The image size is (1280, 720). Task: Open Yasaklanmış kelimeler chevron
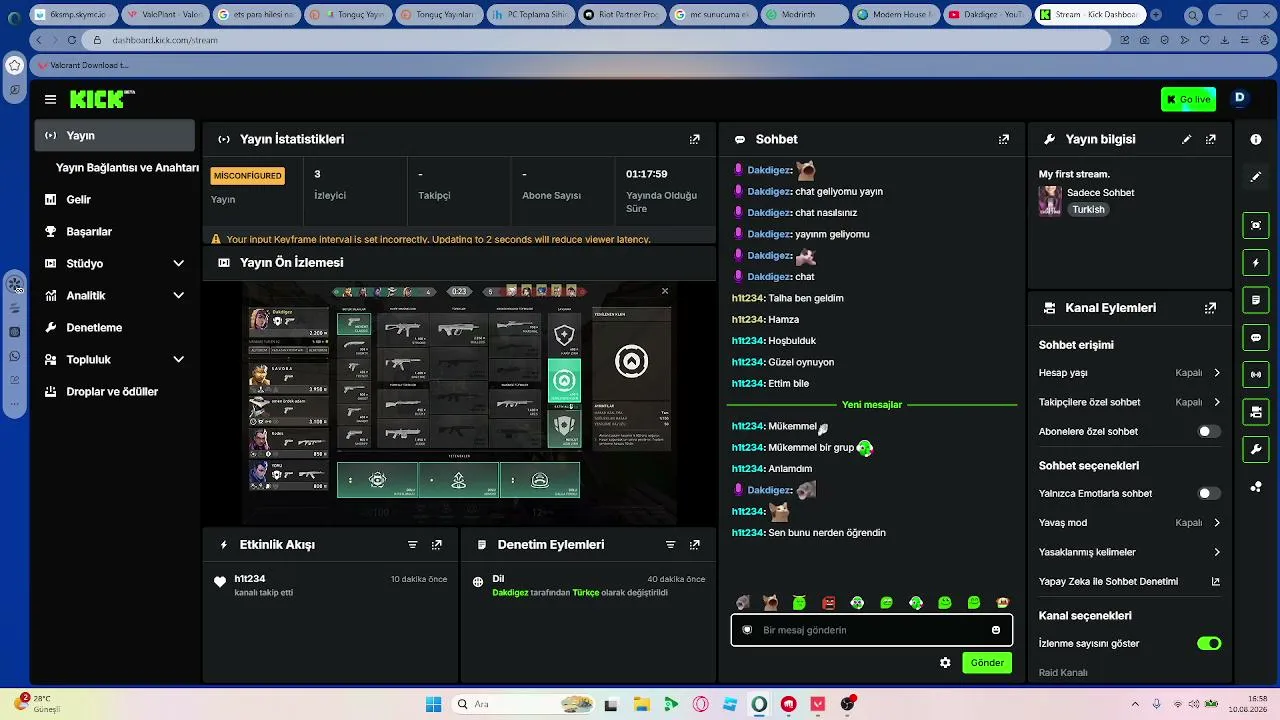[x=1217, y=552]
